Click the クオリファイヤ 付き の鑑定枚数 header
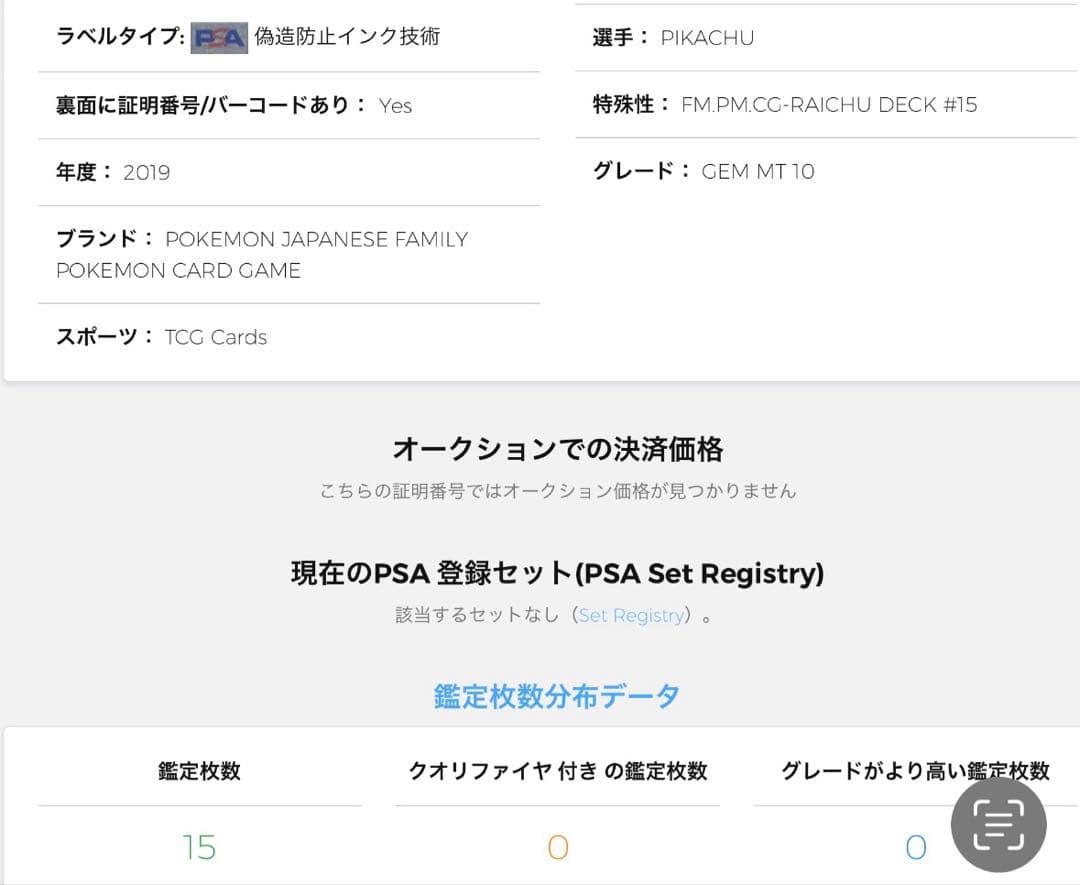Image resolution: width=1080 pixels, height=885 pixels. click(x=557, y=771)
